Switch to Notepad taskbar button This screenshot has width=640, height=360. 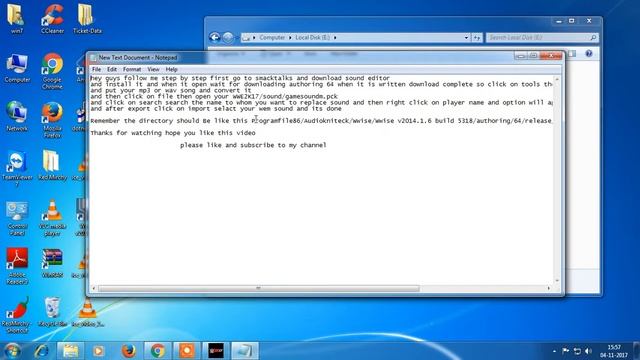click(x=245, y=351)
